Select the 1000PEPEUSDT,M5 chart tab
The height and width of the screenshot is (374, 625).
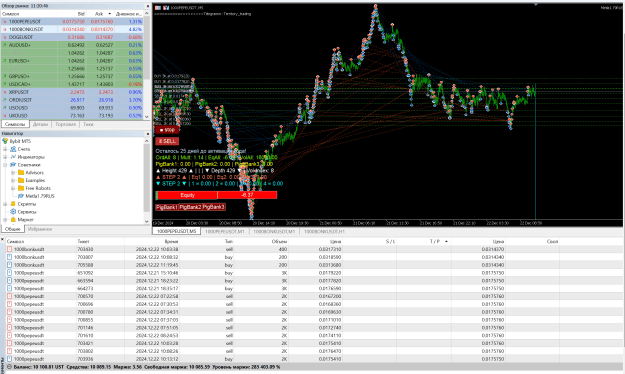177,231
